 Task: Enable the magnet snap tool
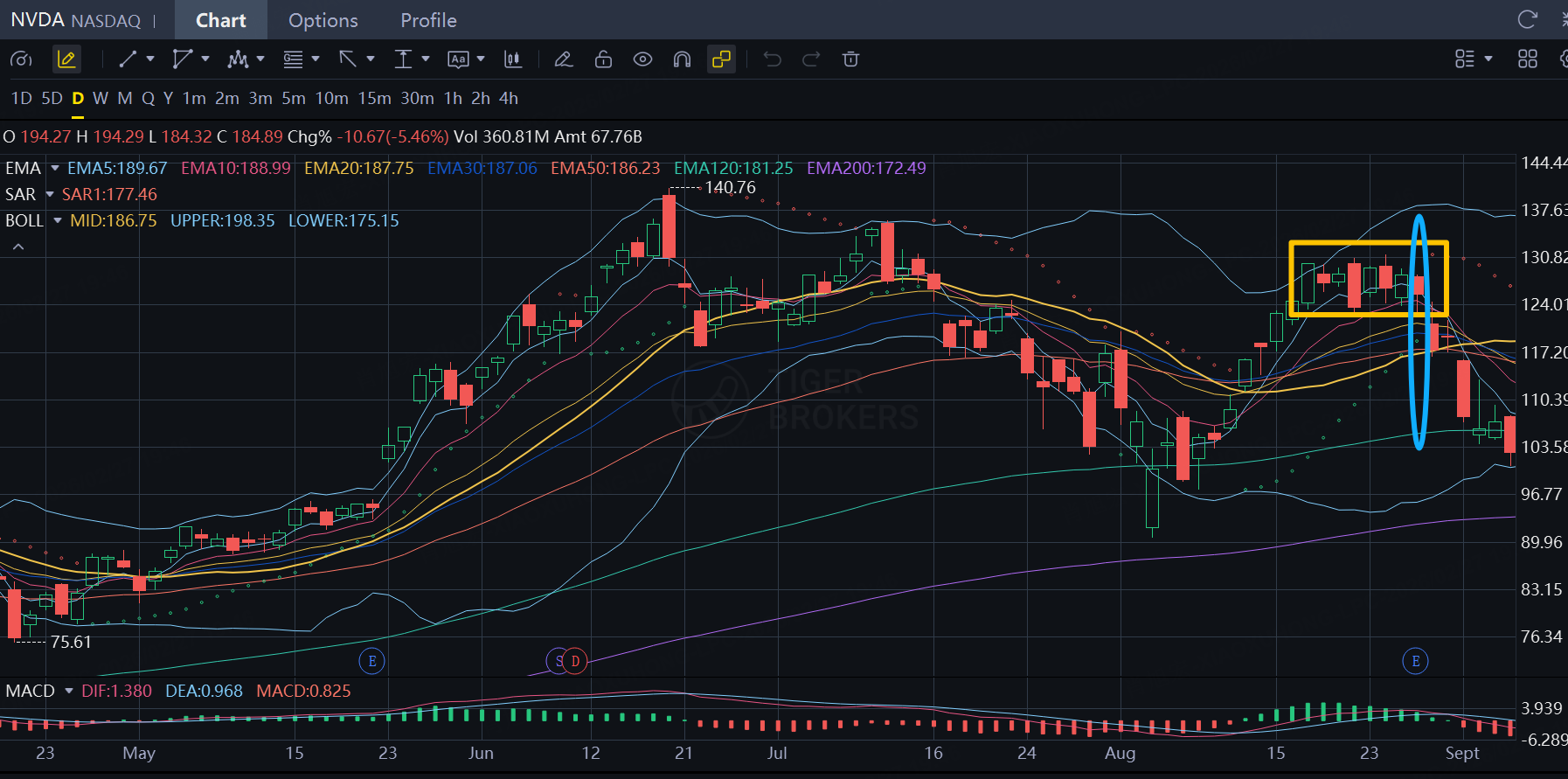682,59
